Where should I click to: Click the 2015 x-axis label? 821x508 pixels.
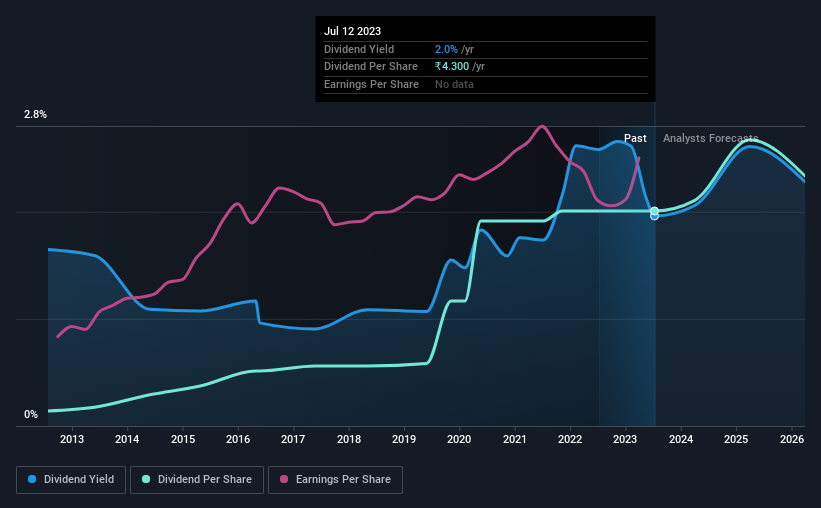coord(183,439)
